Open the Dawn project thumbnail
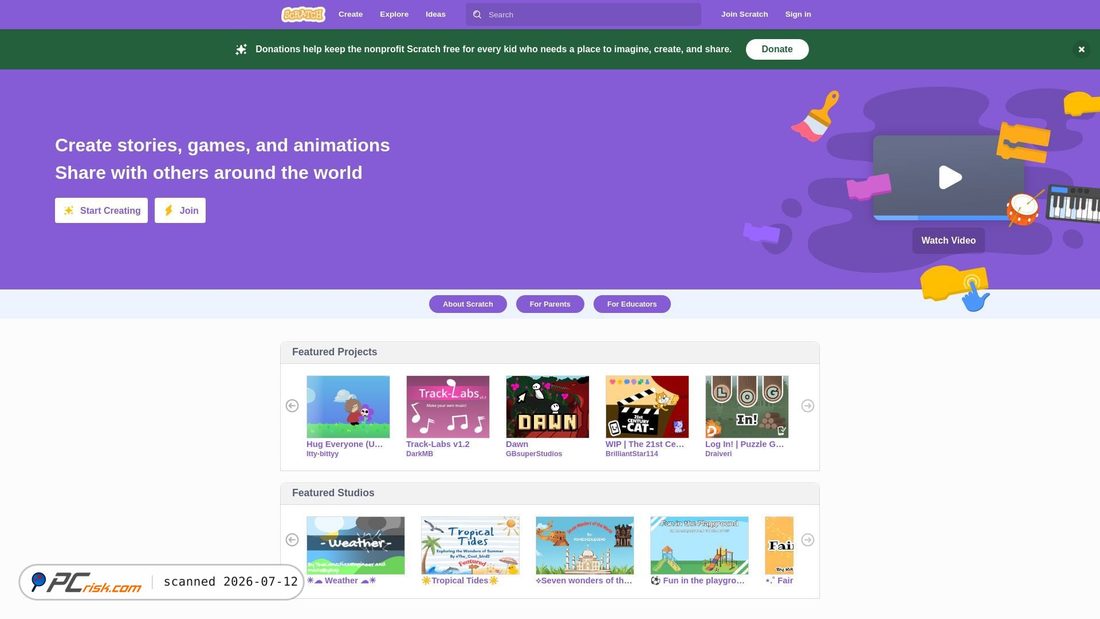 click(547, 406)
